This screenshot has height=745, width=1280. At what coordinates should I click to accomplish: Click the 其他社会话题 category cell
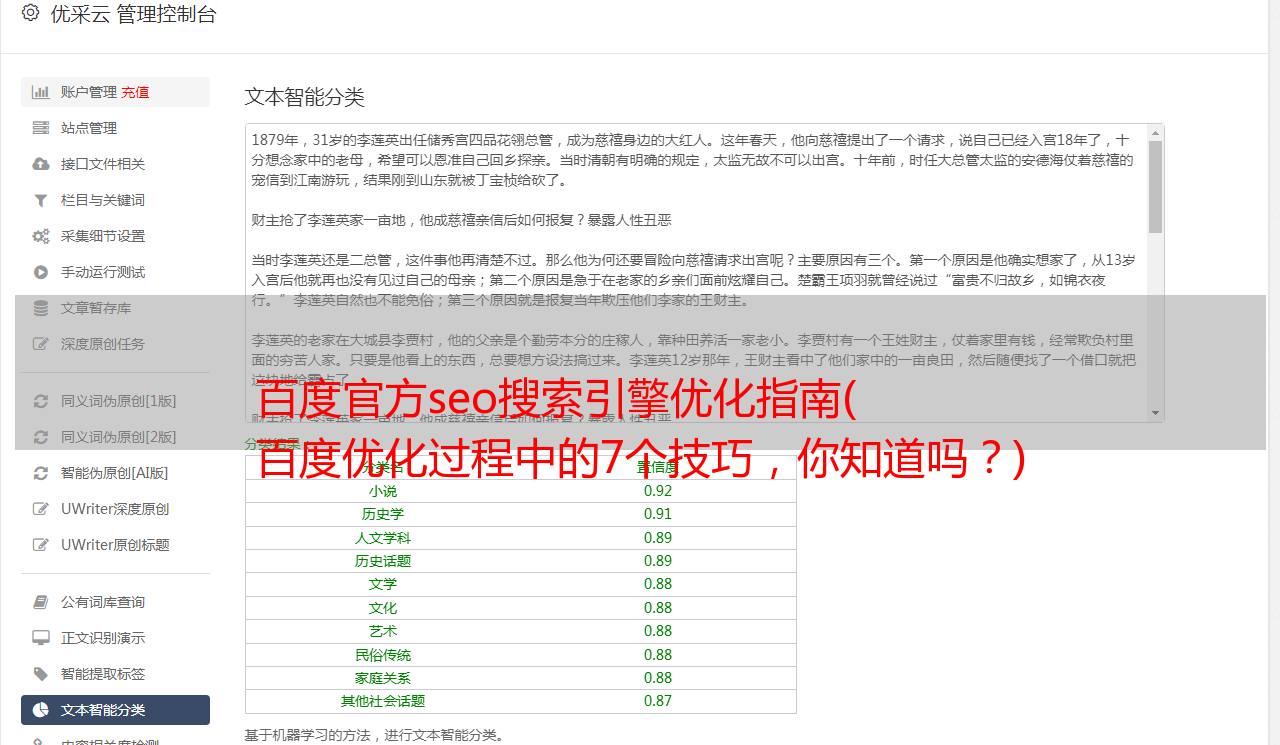(383, 701)
